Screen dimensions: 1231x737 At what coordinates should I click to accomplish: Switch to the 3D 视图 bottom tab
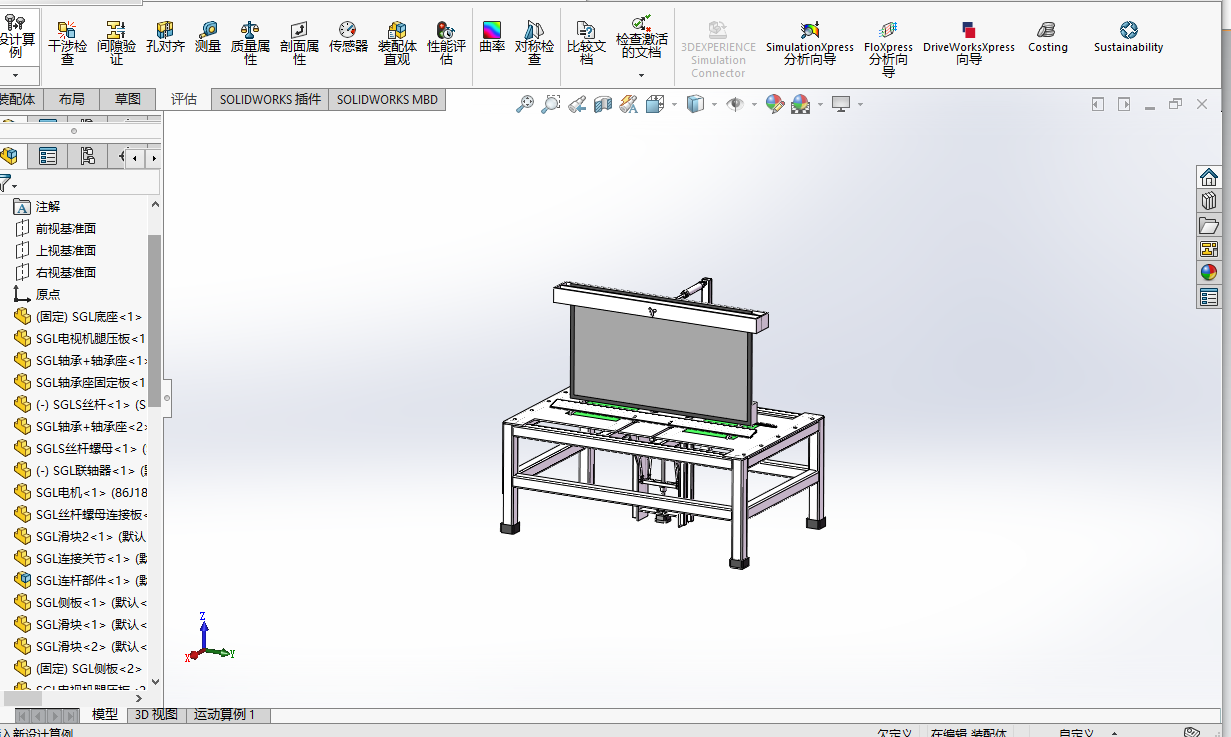(157, 714)
